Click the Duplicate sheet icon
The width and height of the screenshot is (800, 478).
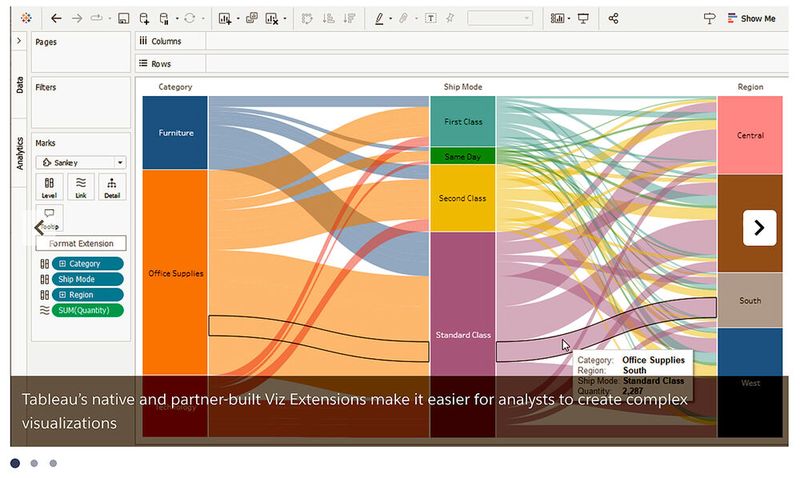point(252,18)
